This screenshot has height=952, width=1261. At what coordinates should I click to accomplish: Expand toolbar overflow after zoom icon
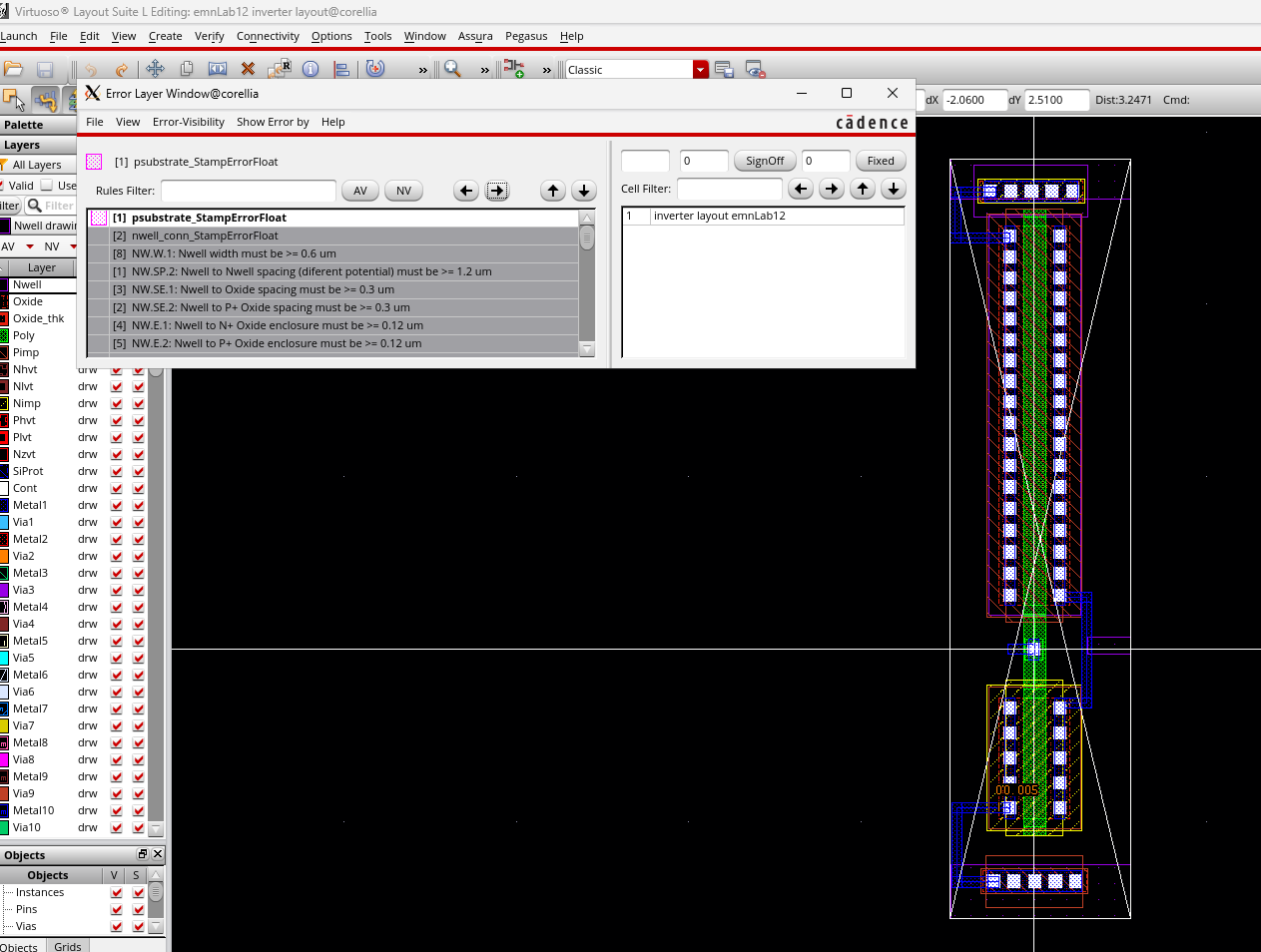485,70
